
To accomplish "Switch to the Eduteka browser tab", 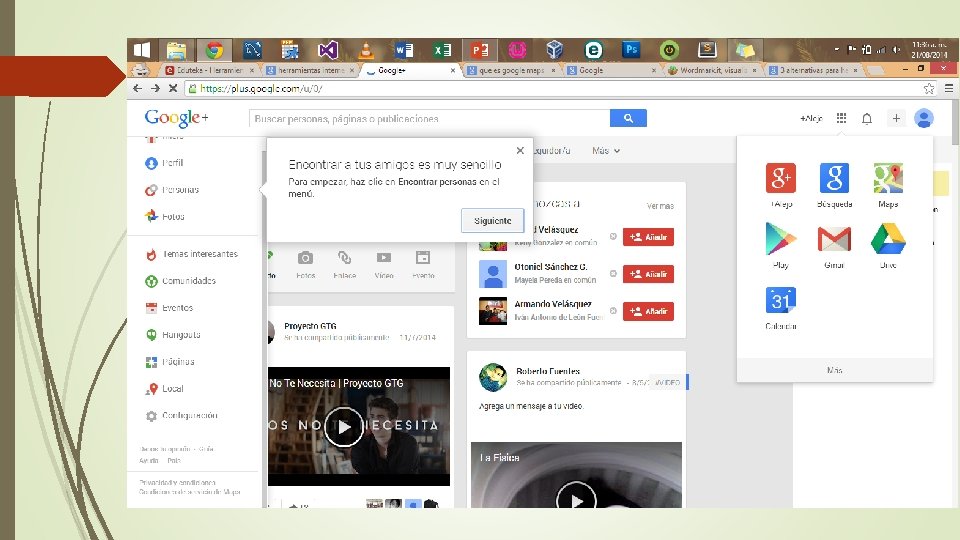I will point(209,70).
